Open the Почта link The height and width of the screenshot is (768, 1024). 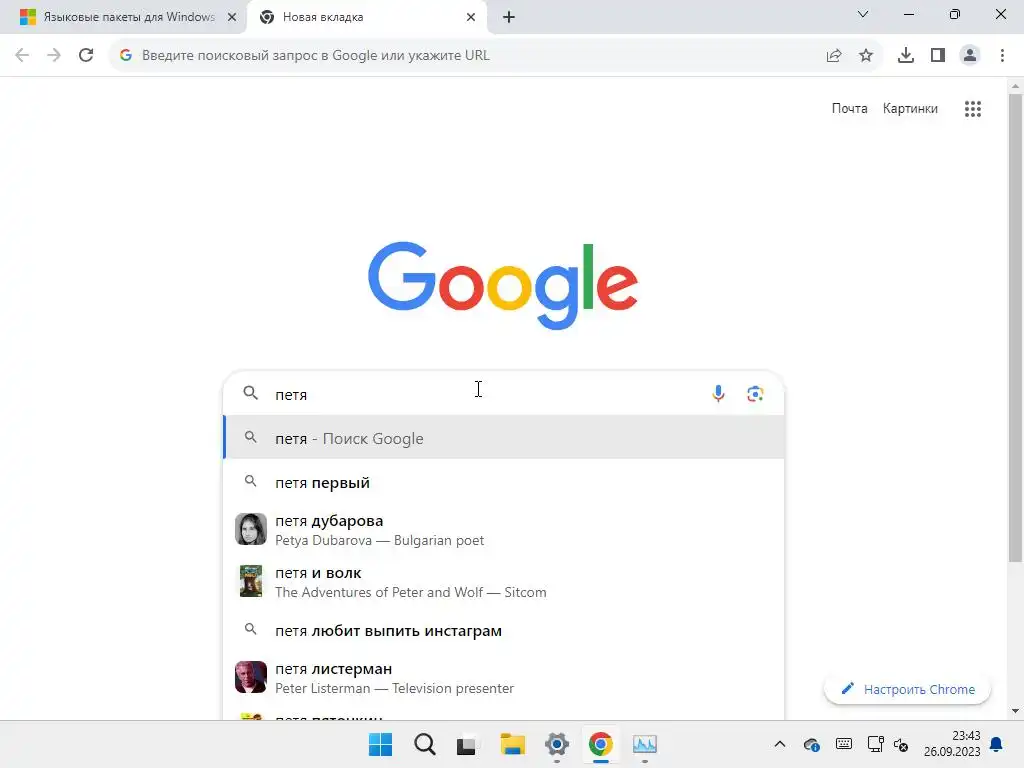click(850, 108)
